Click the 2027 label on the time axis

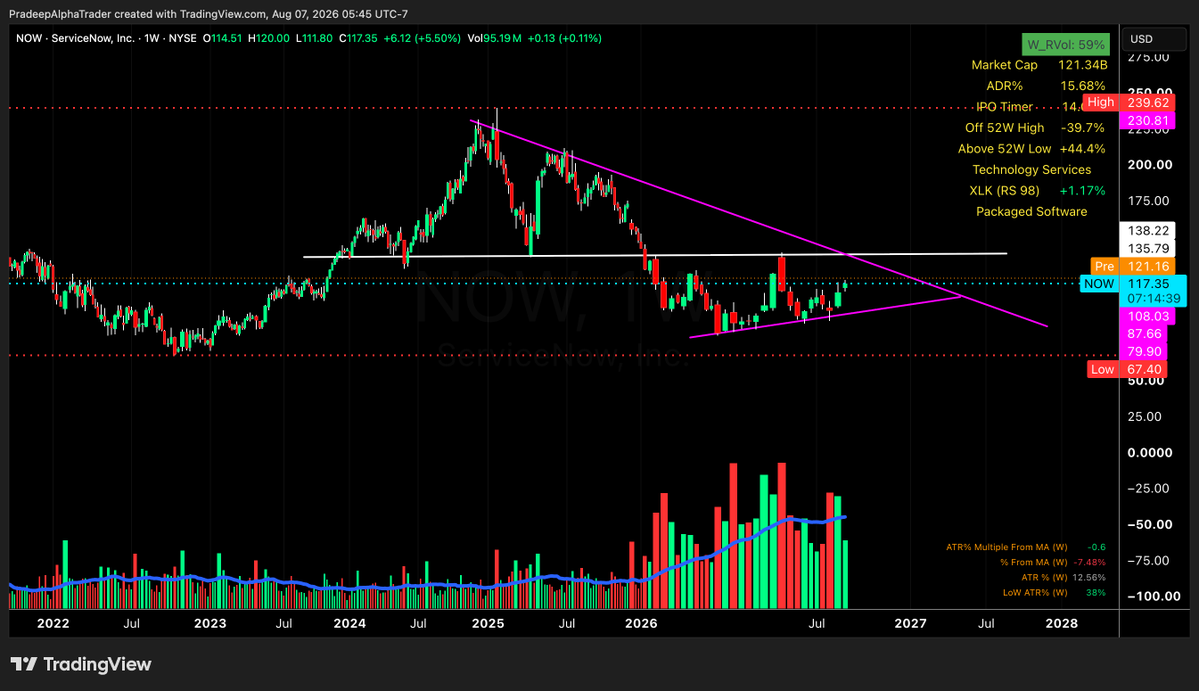(x=911, y=624)
